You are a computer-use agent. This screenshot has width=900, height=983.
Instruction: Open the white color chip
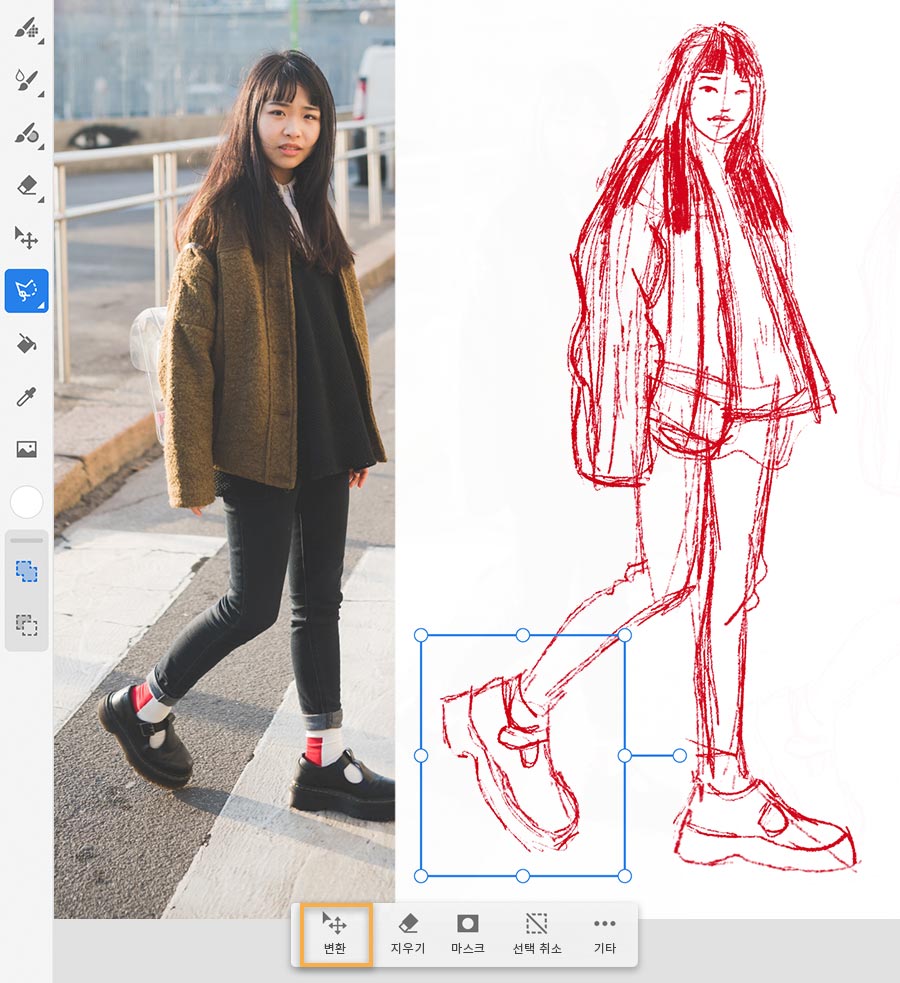pyautogui.click(x=26, y=502)
